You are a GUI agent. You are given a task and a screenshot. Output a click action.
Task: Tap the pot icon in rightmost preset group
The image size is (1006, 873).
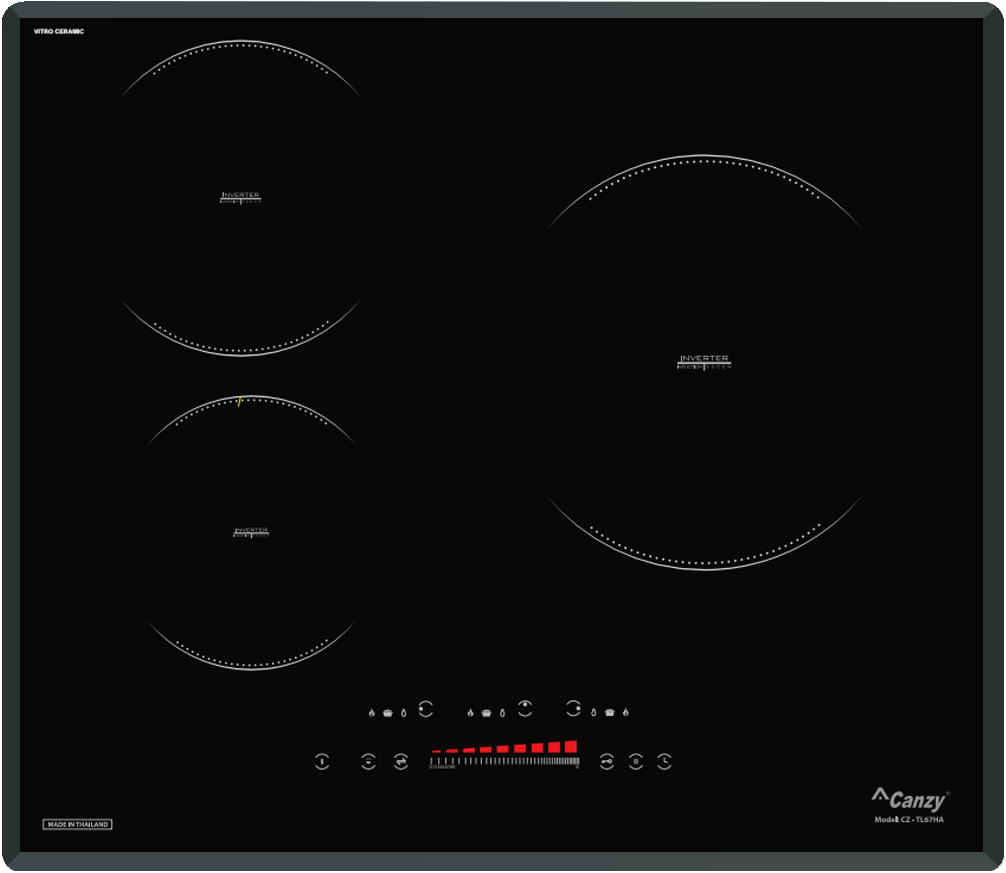610,713
